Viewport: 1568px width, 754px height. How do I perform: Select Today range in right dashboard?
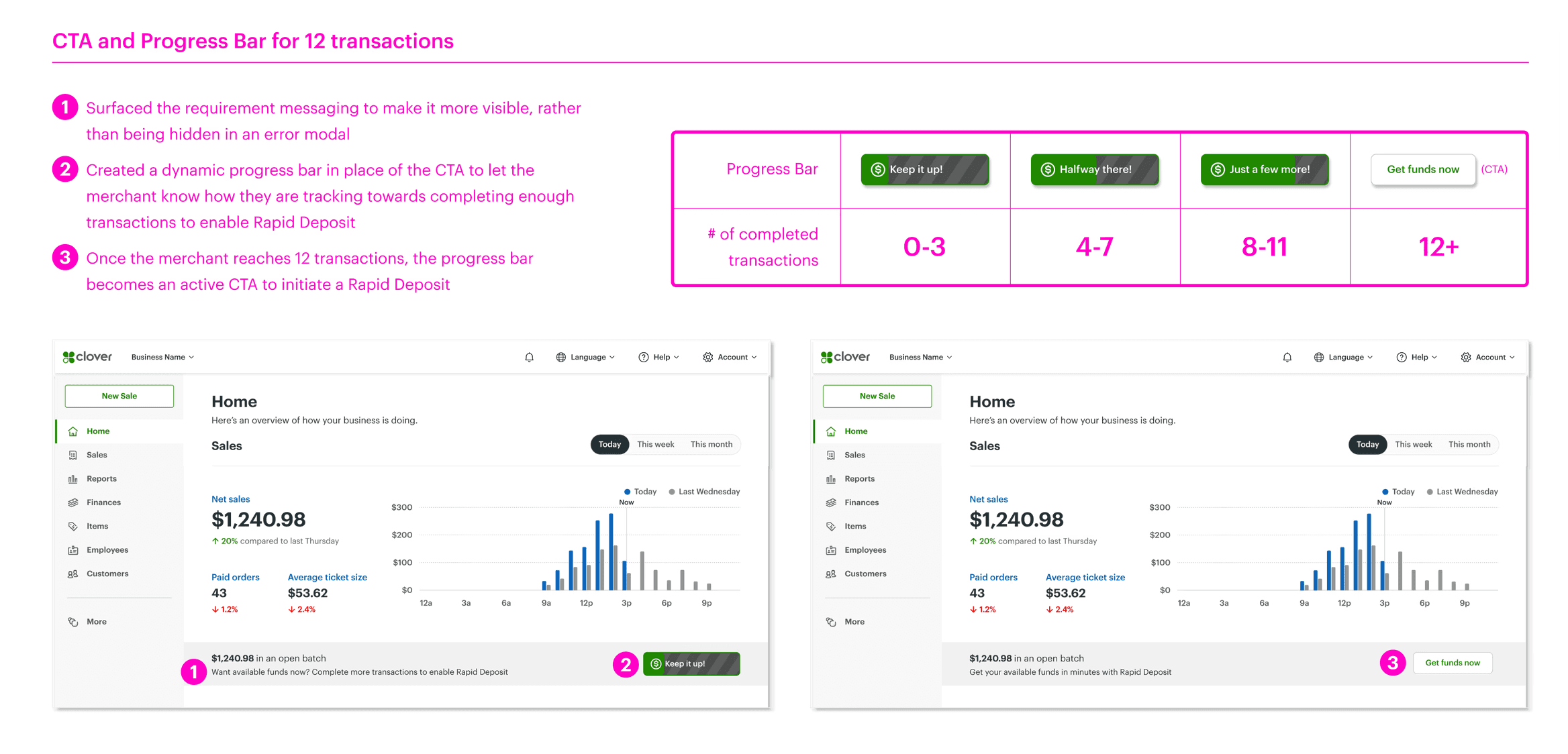1367,444
